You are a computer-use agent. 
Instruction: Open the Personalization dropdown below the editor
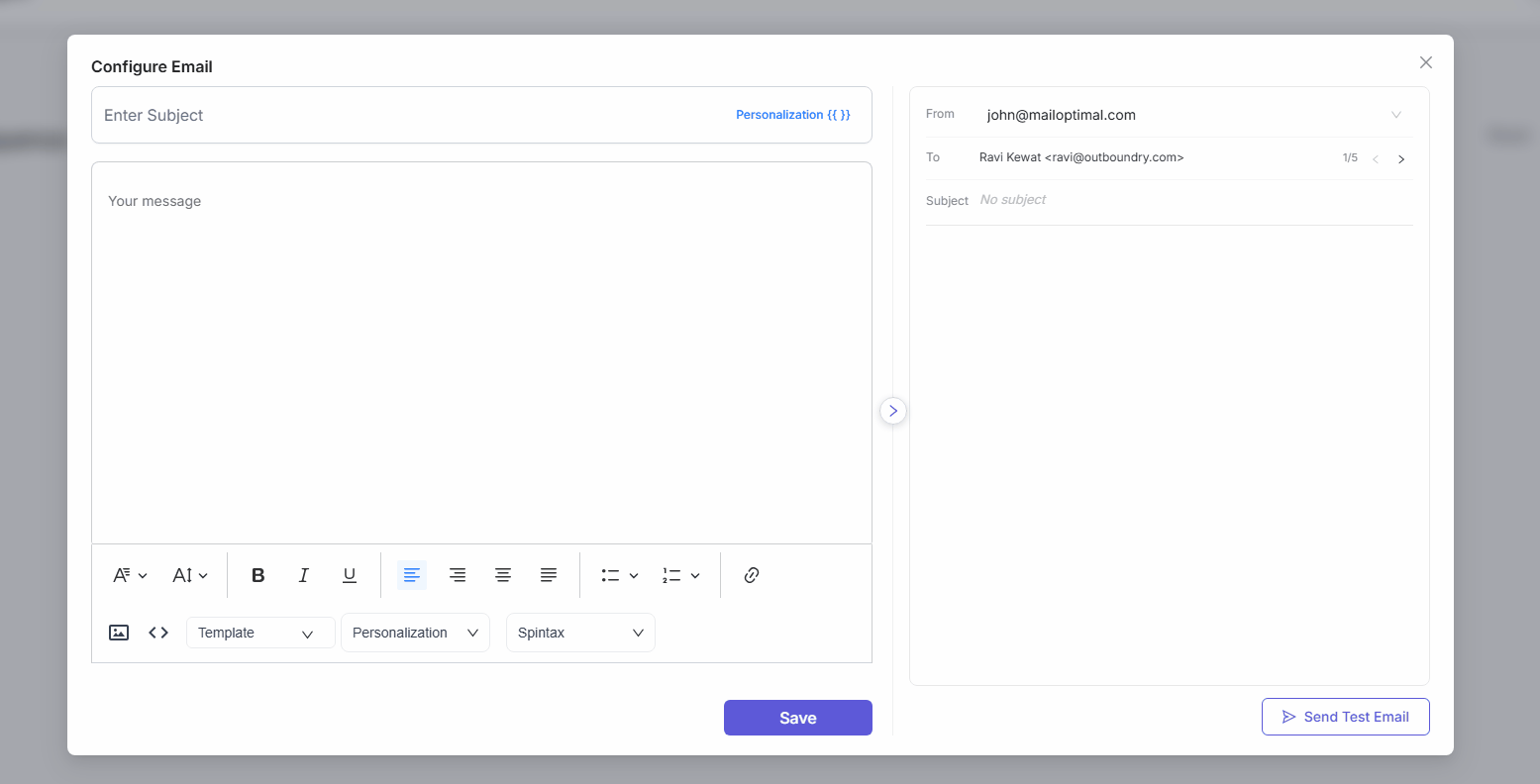click(x=415, y=632)
